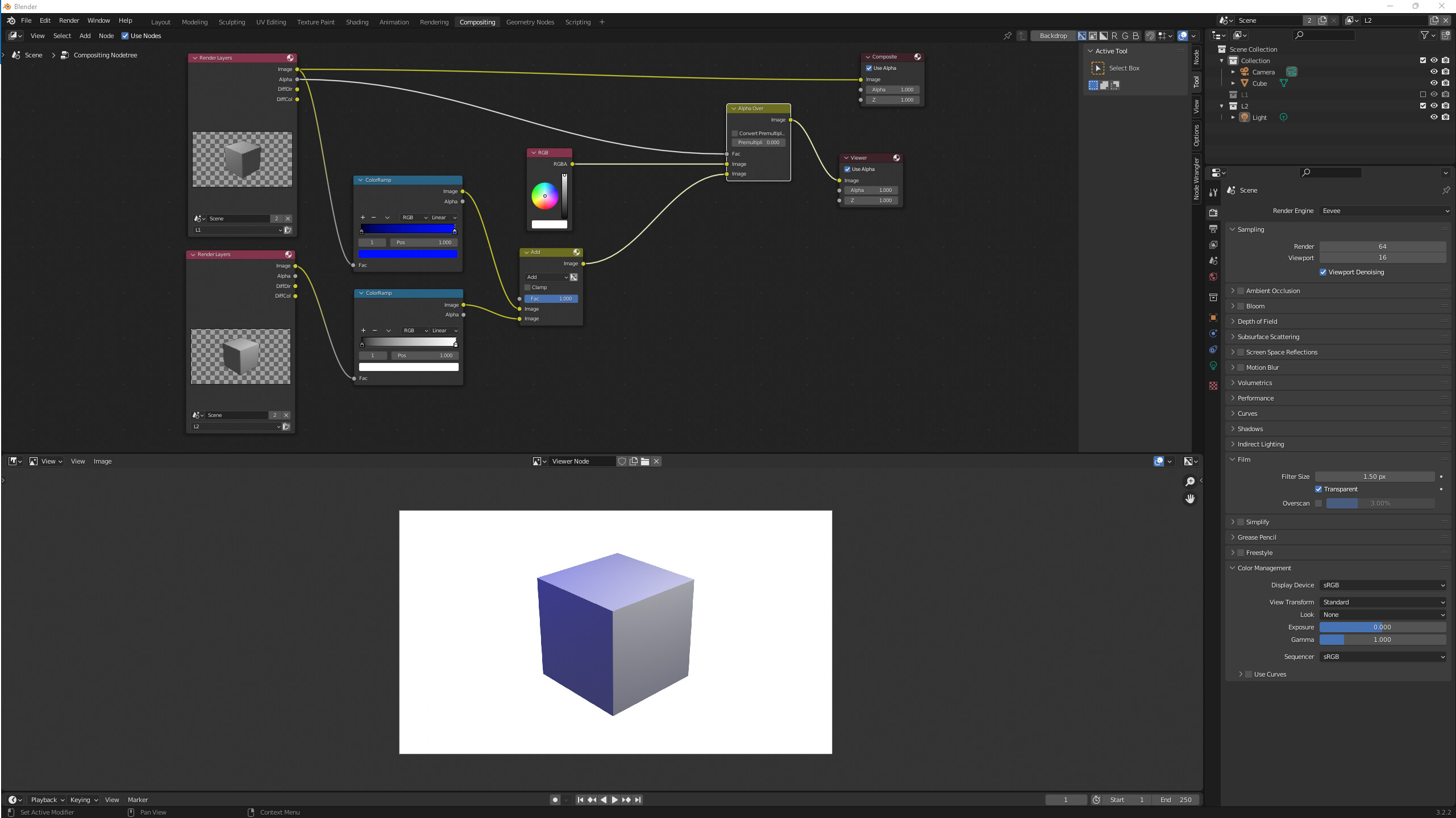The height and width of the screenshot is (818, 1456).
Task: Open the Object properties tab
Action: click(x=1213, y=318)
